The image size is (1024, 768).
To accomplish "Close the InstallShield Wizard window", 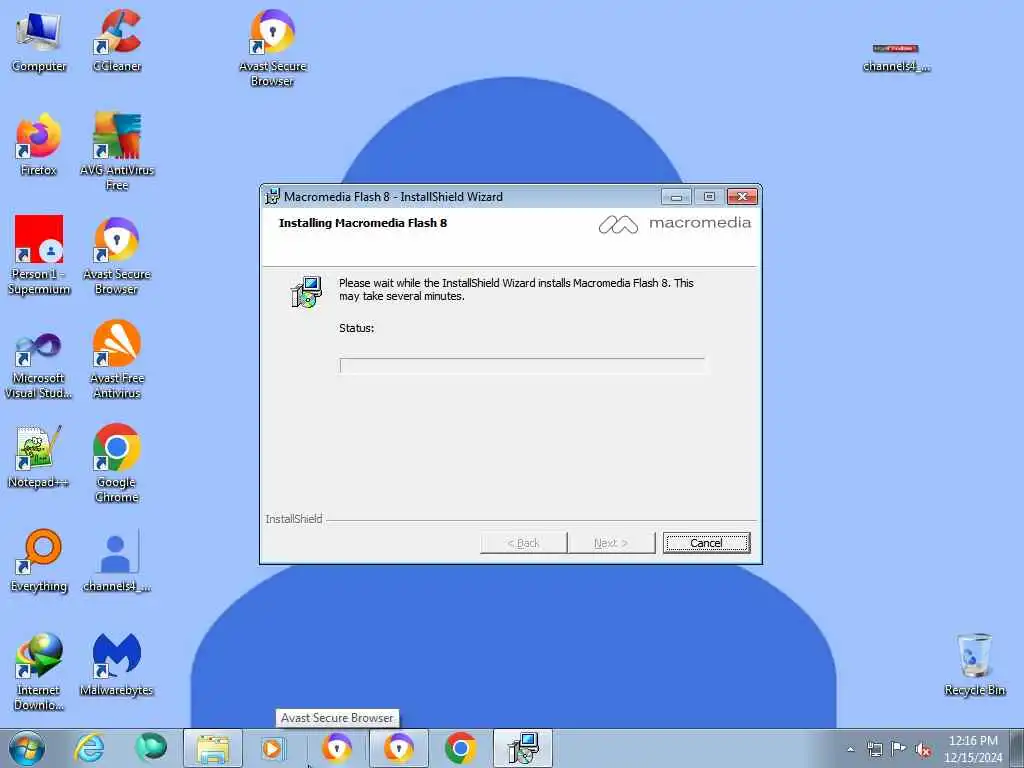I will [743, 197].
